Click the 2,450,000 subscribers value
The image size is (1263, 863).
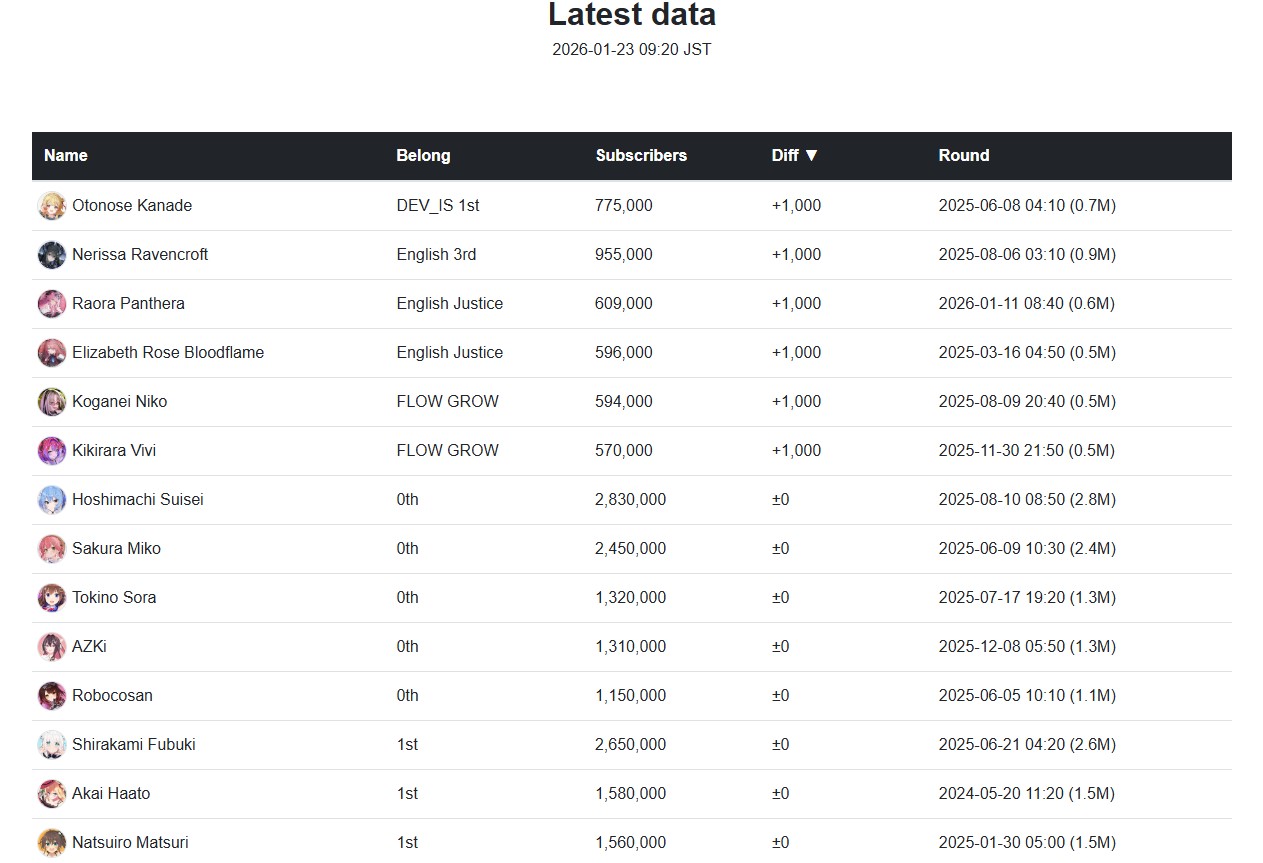[x=630, y=549]
